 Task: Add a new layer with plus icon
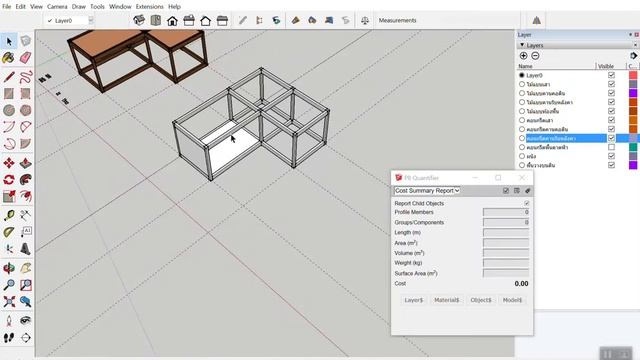click(x=523, y=56)
